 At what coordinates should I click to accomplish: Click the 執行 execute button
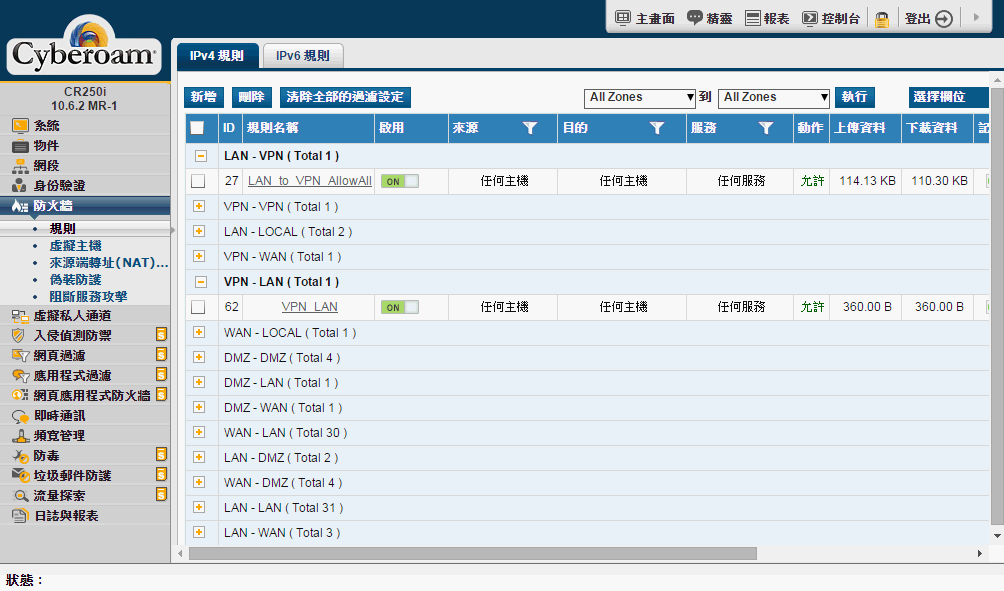click(x=854, y=97)
